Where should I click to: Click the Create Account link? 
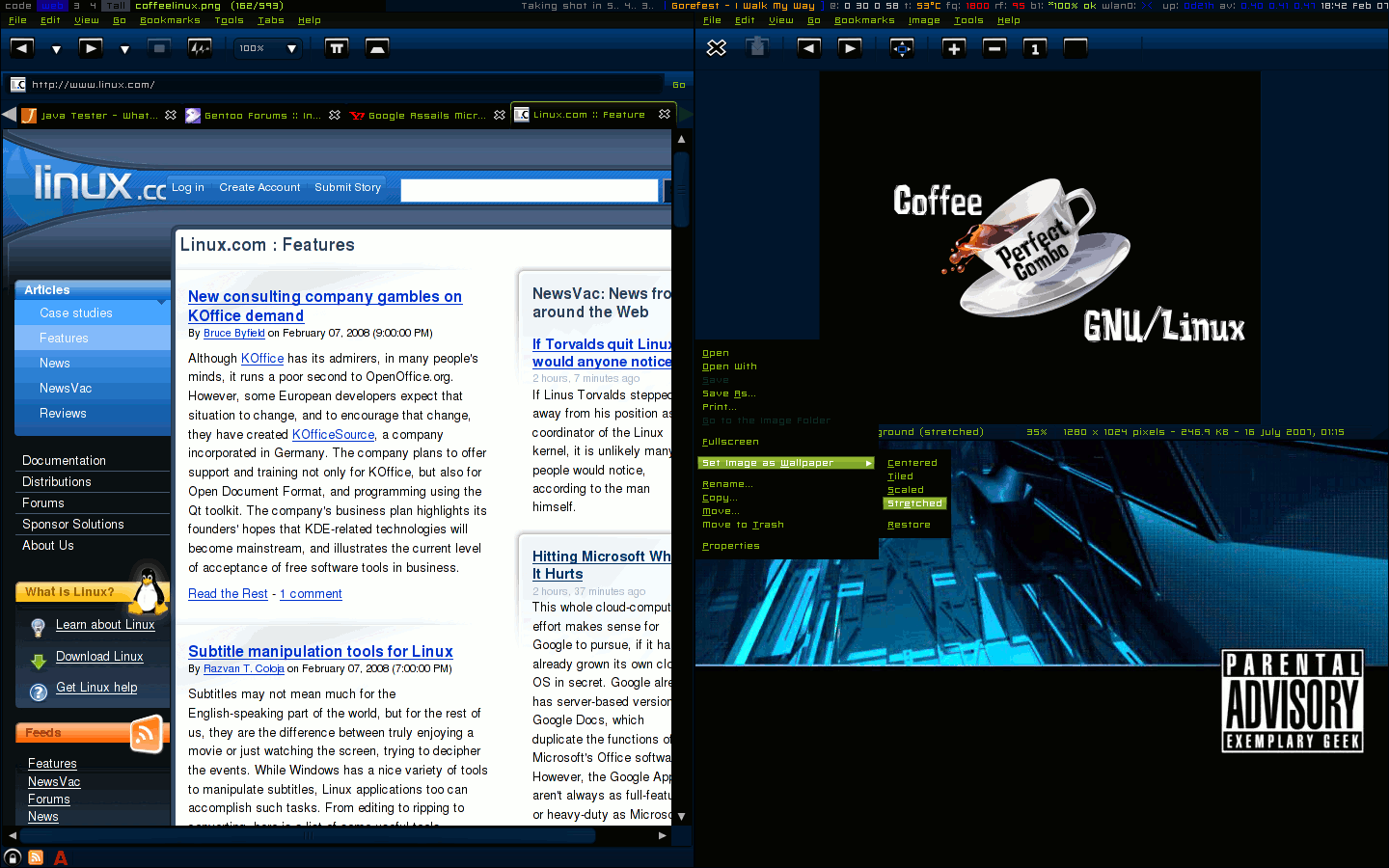point(259,187)
